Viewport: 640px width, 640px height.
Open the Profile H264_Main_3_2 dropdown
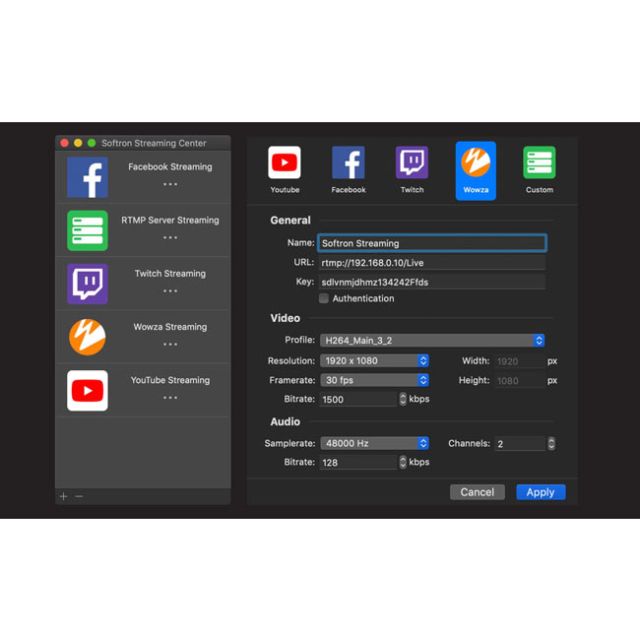[x=432, y=340]
